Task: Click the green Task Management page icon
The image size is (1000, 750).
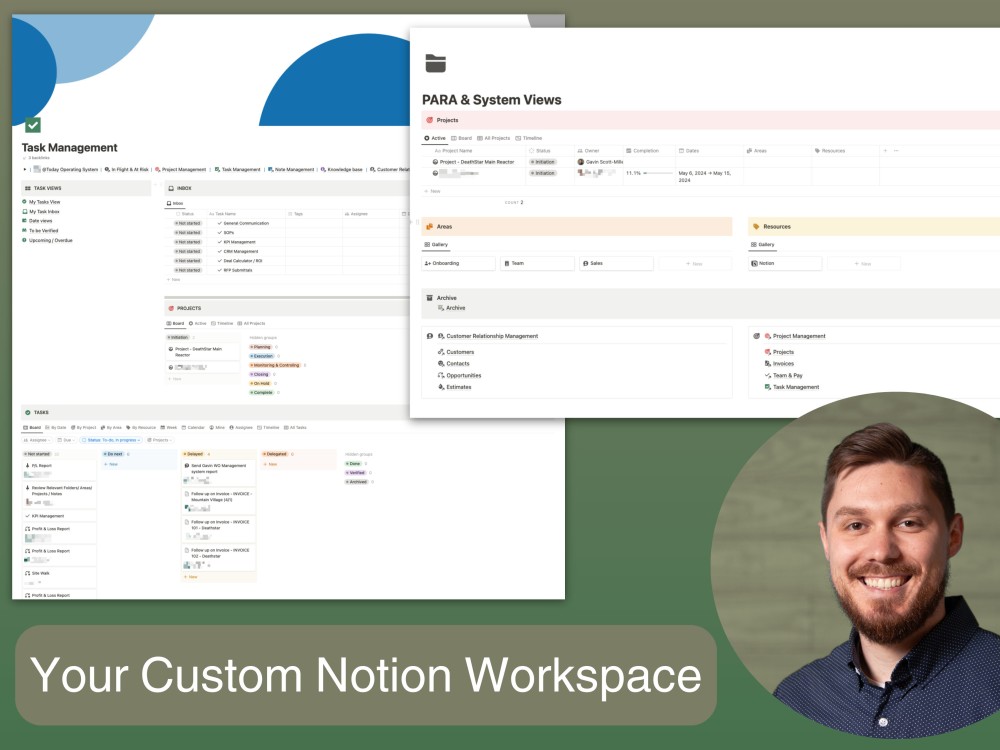Action: coord(33,125)
